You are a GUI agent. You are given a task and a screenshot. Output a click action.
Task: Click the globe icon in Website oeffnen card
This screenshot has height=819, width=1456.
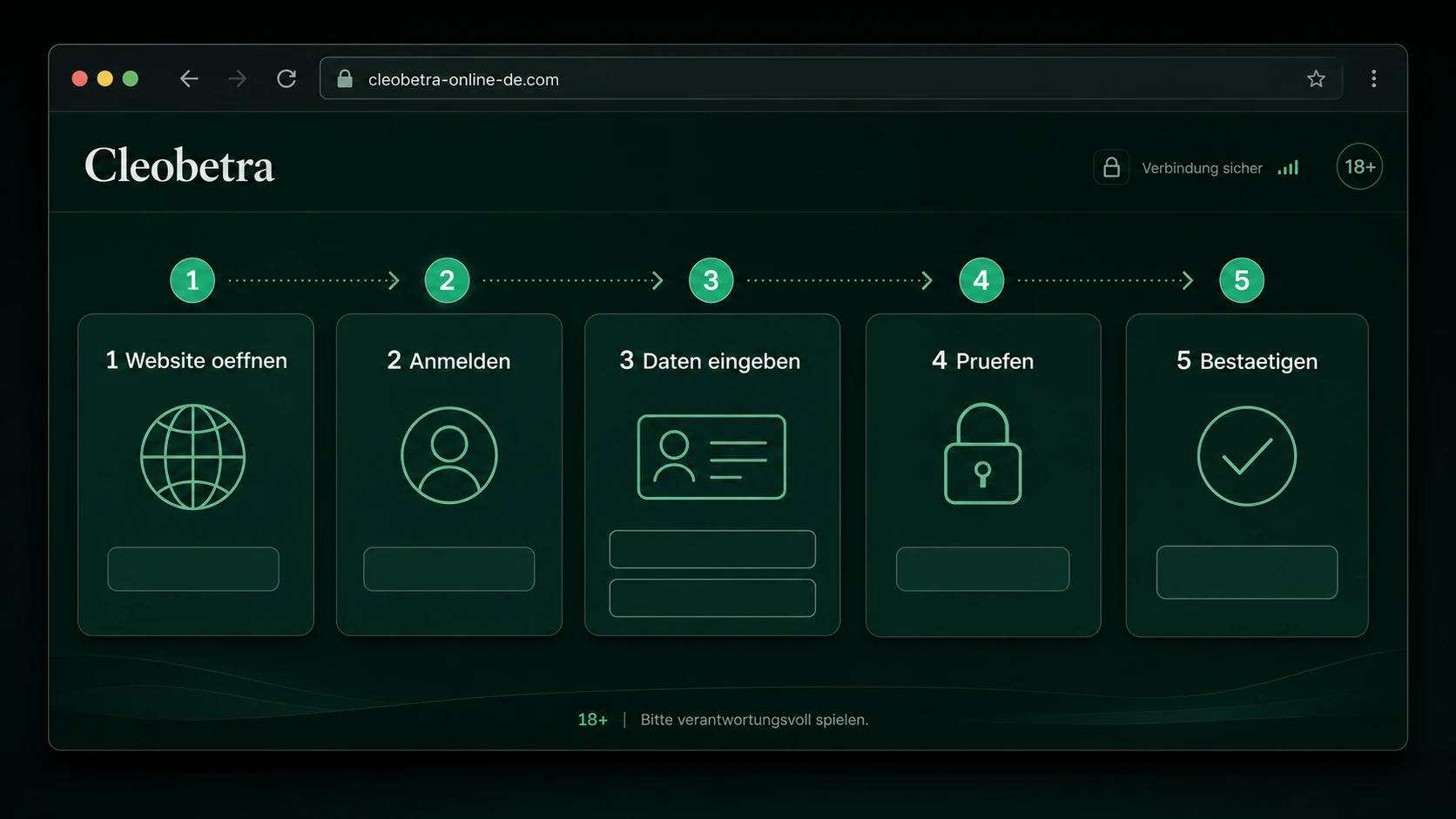tap(192, 456)
